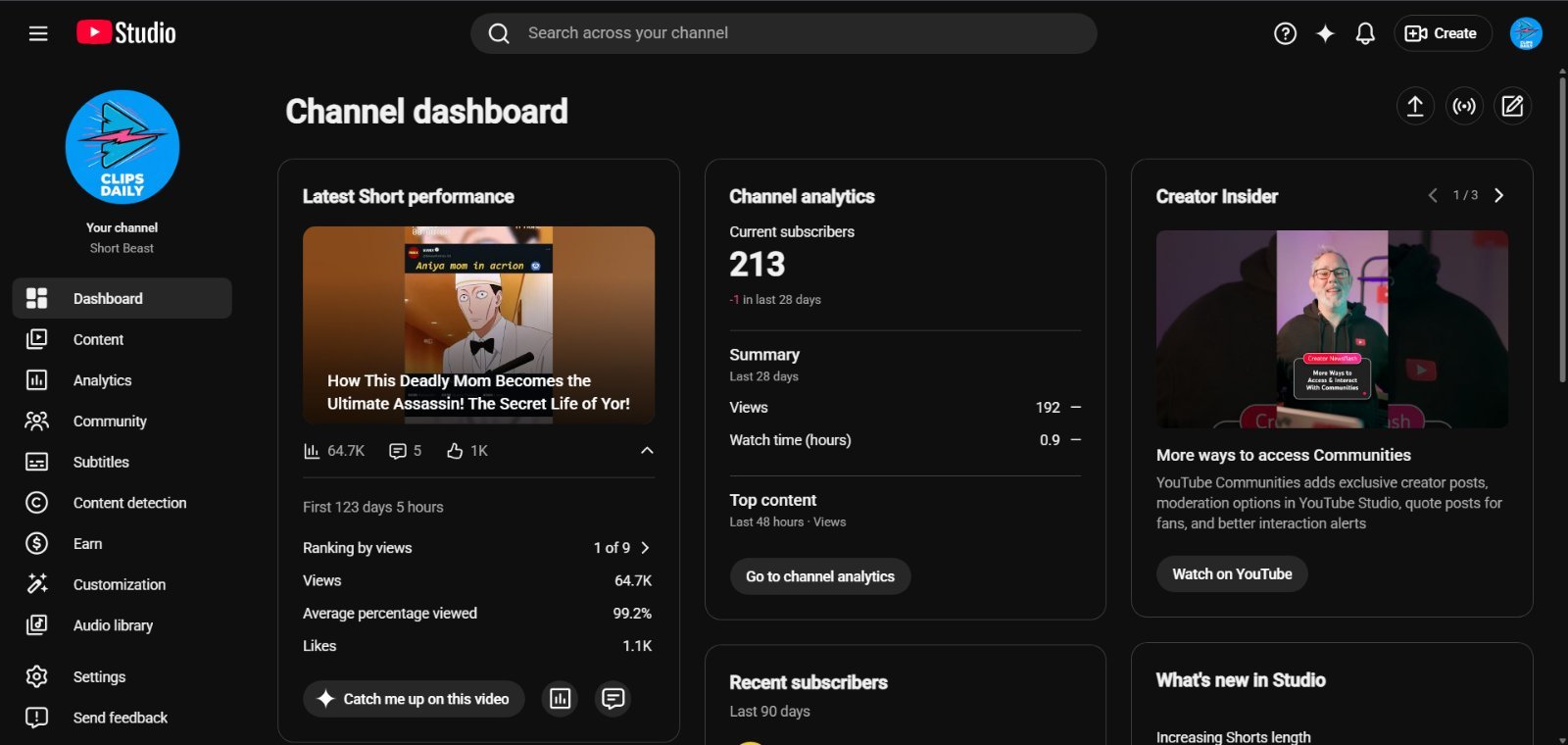Open Send feedback in the sidebar
The height and width of the screenshot is (745, 1568).
click(122, 718)
